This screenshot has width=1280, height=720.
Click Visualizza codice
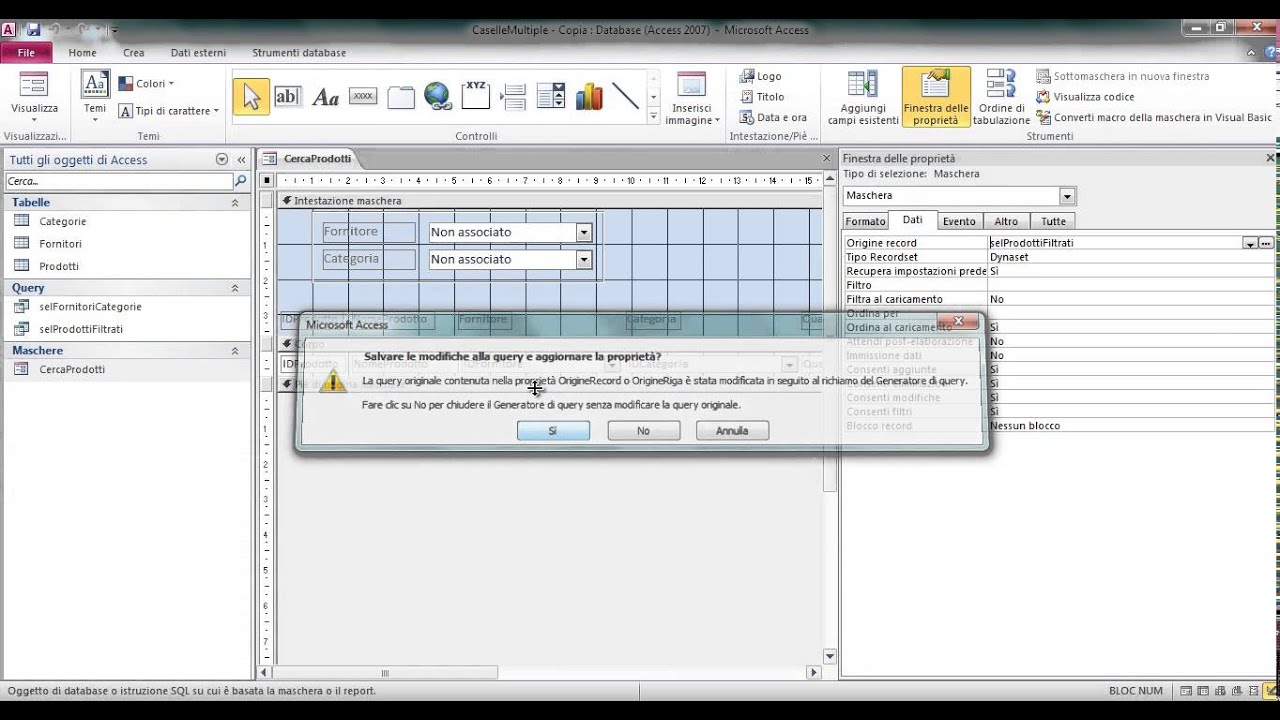1085,97
